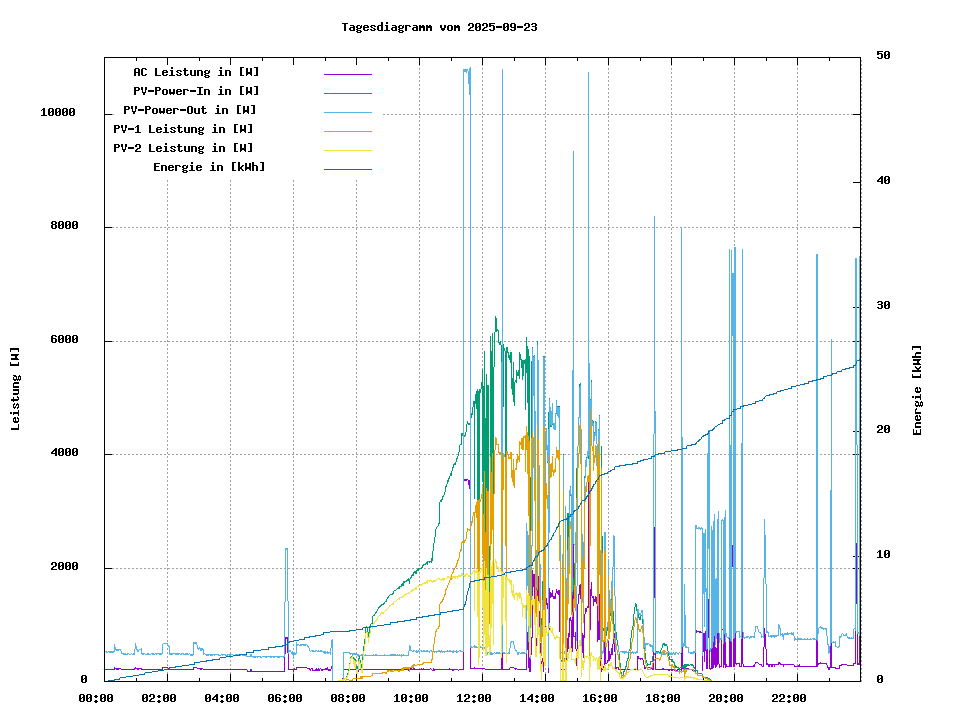The height and width of the screenshot is (720, 960).
Task: Click the chart title Tagesdiagramm vom 2025-09-23
Action: 439,27
